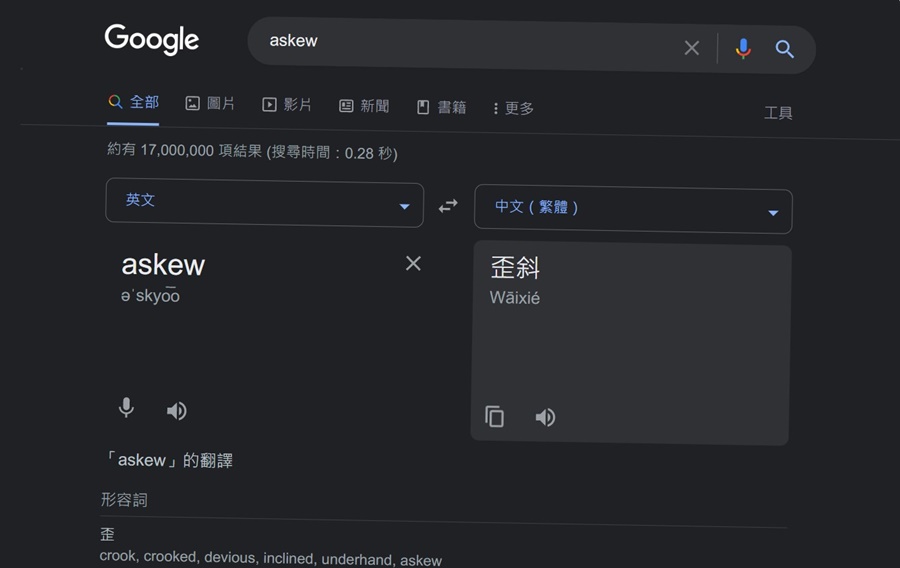Click the result count 約有 17,000,000 項結果
The height and width of the screenshot is (568, 900).
(x=184, y=150)
